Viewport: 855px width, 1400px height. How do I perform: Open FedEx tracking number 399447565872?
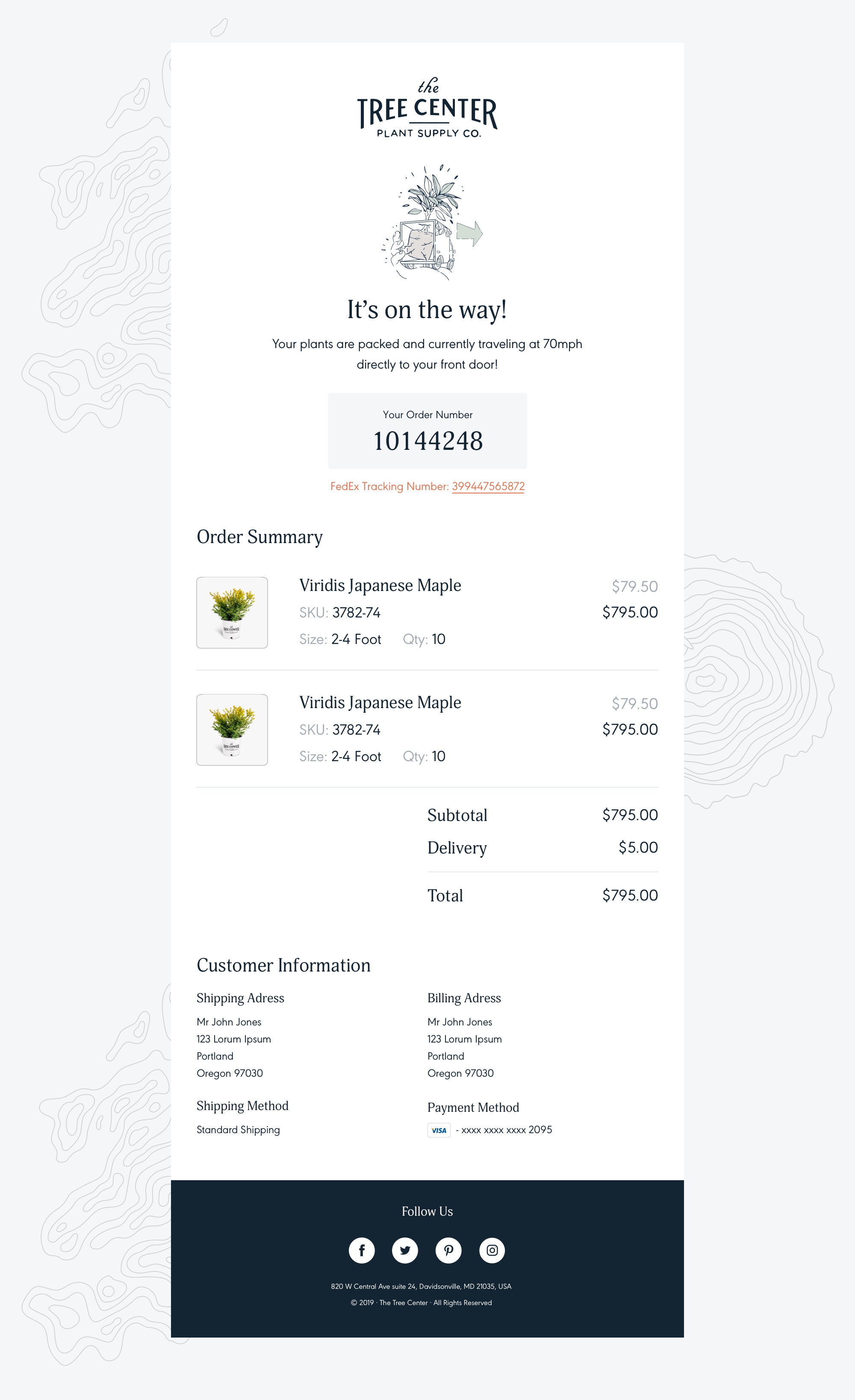pyautogui.click(x=488, y=486)
